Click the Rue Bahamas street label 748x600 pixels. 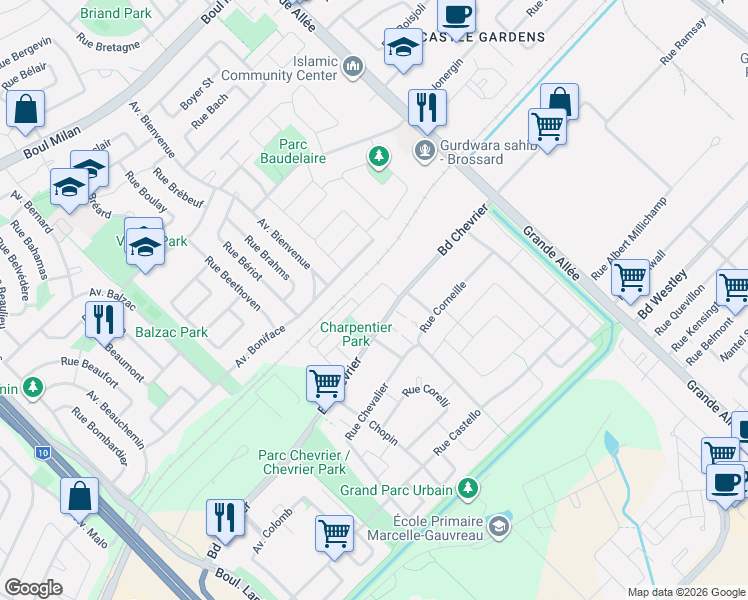coord(29,249)
